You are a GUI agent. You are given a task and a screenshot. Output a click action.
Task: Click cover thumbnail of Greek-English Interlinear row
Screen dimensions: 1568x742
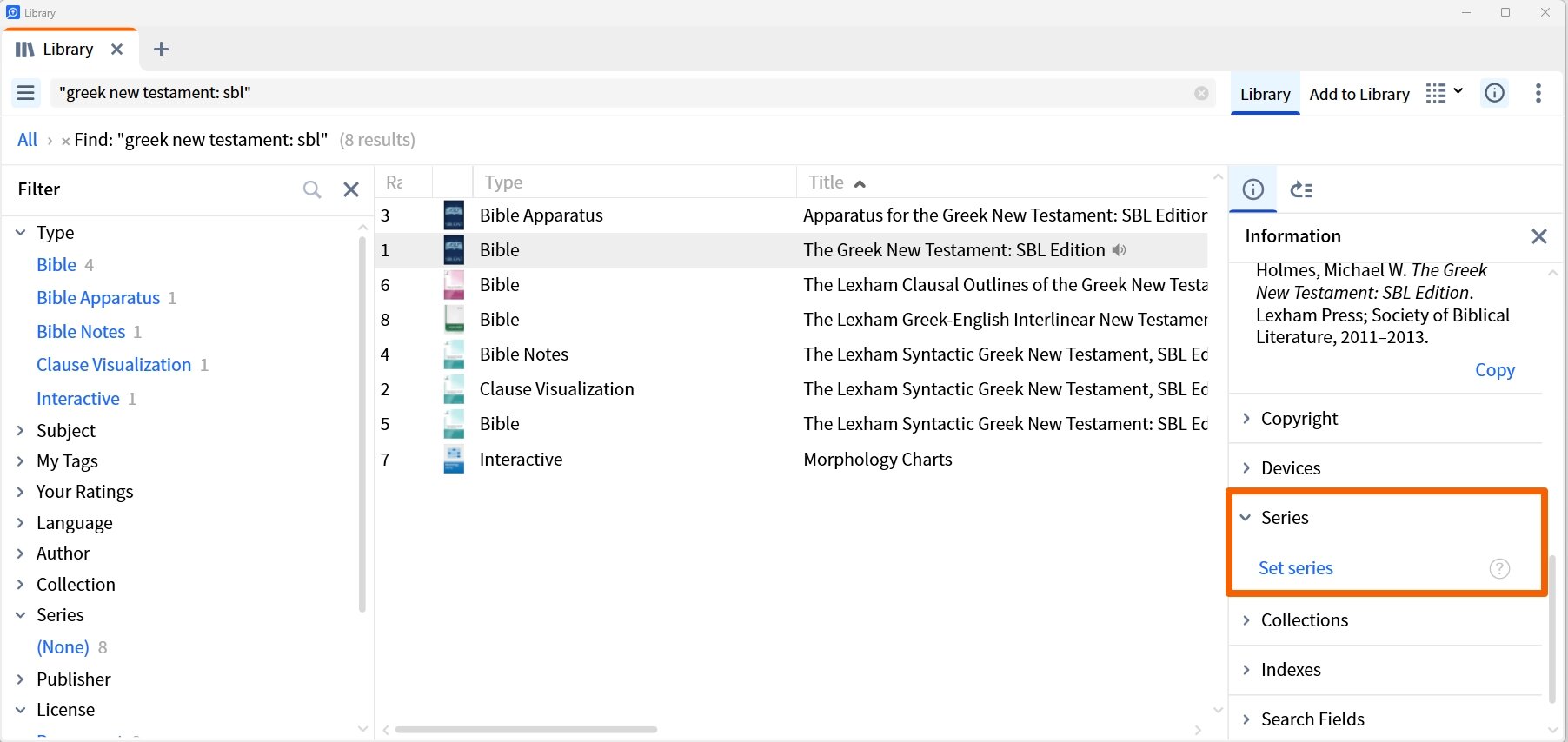coord(454,320)
